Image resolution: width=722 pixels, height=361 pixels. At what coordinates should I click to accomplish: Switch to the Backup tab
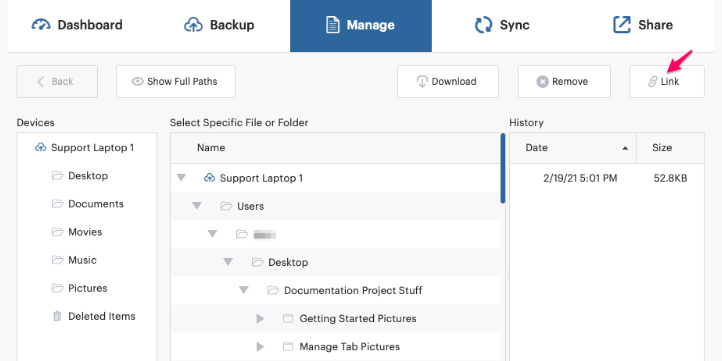[219, 25]
